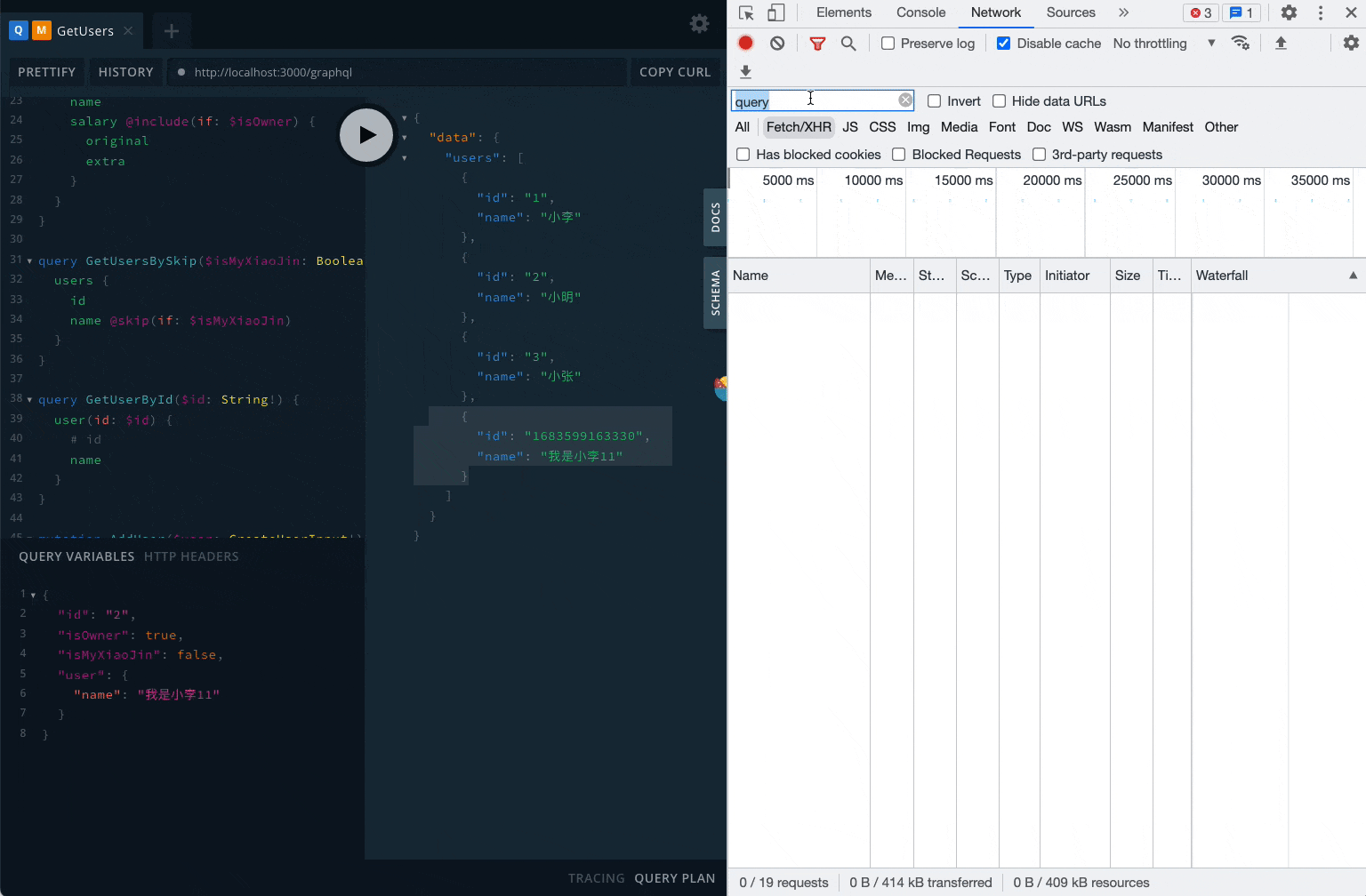This screenshot has height=896, width=1366.
Task: Check Blocked Requests
Action: pyautogui.click(x=898, y=155)
